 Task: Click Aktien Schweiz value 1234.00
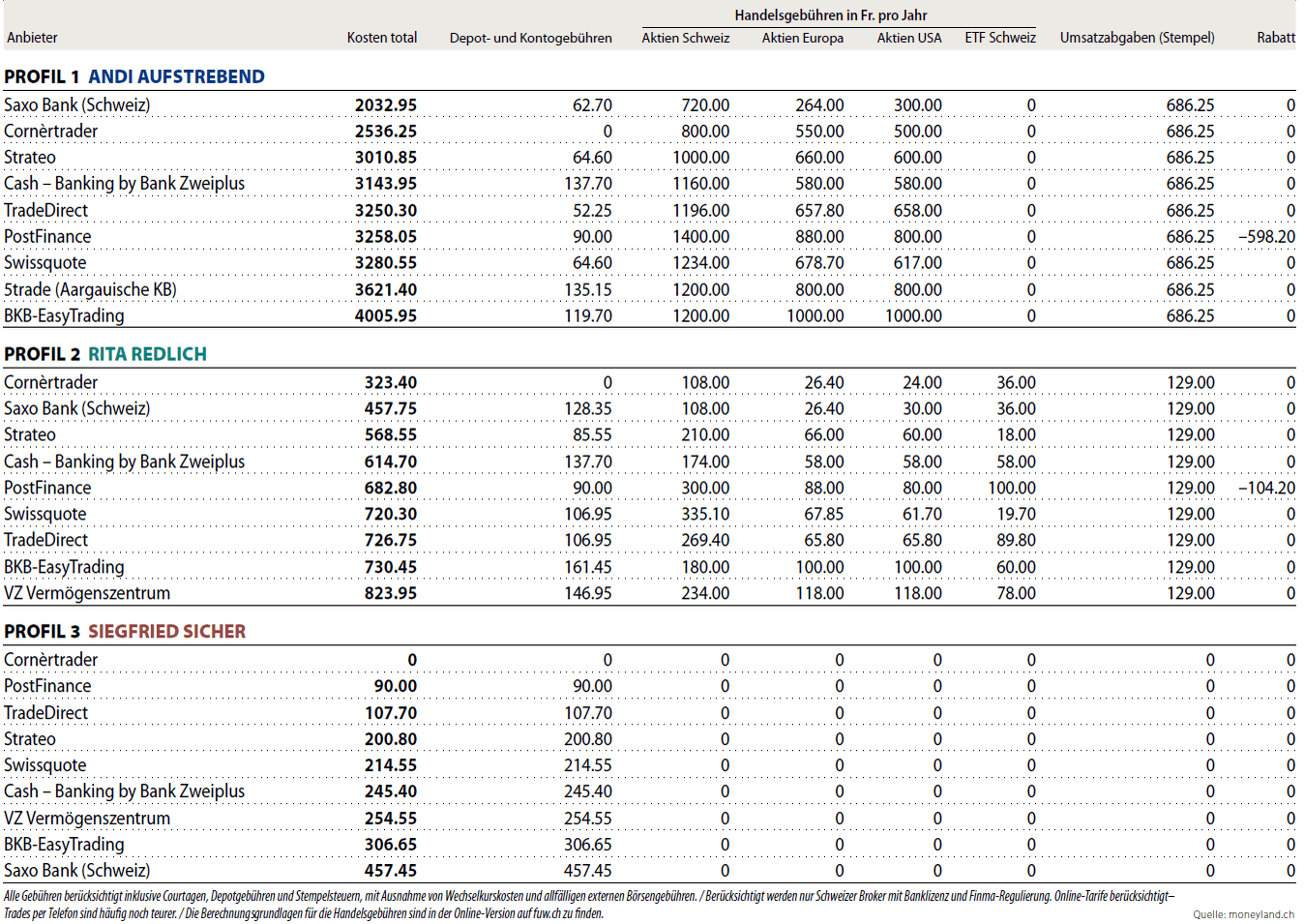[701, 263]
